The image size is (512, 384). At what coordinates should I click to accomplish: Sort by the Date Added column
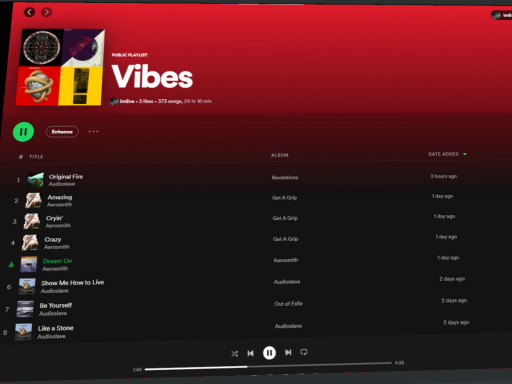click(x=447, y=154)
